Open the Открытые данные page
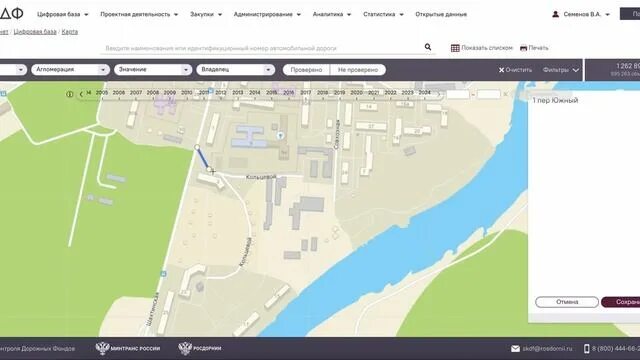This screenshot has width=640, height=360. (441, 14)
